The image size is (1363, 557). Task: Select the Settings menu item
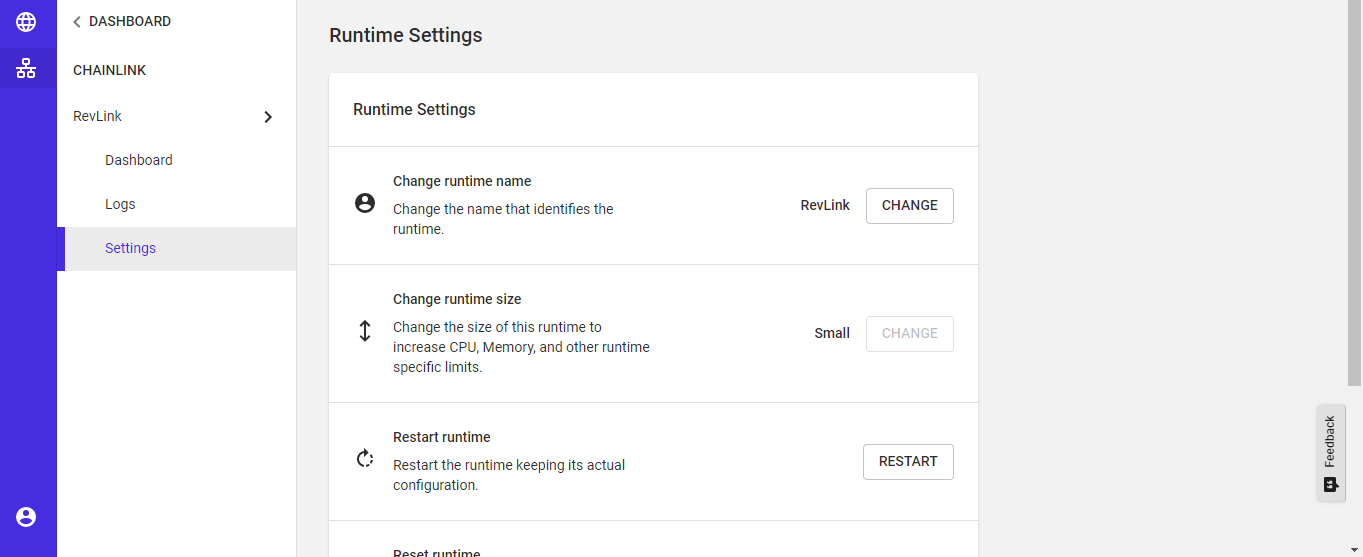(x=131, y=248)
